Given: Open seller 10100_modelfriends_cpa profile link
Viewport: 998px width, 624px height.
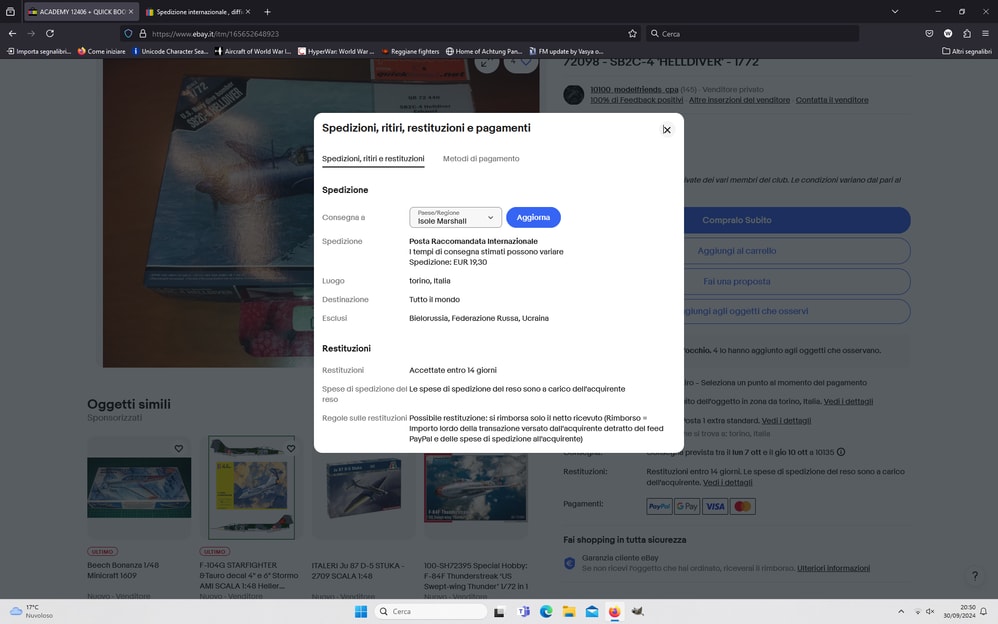Looking at the screenshot, I should (634, 90).
